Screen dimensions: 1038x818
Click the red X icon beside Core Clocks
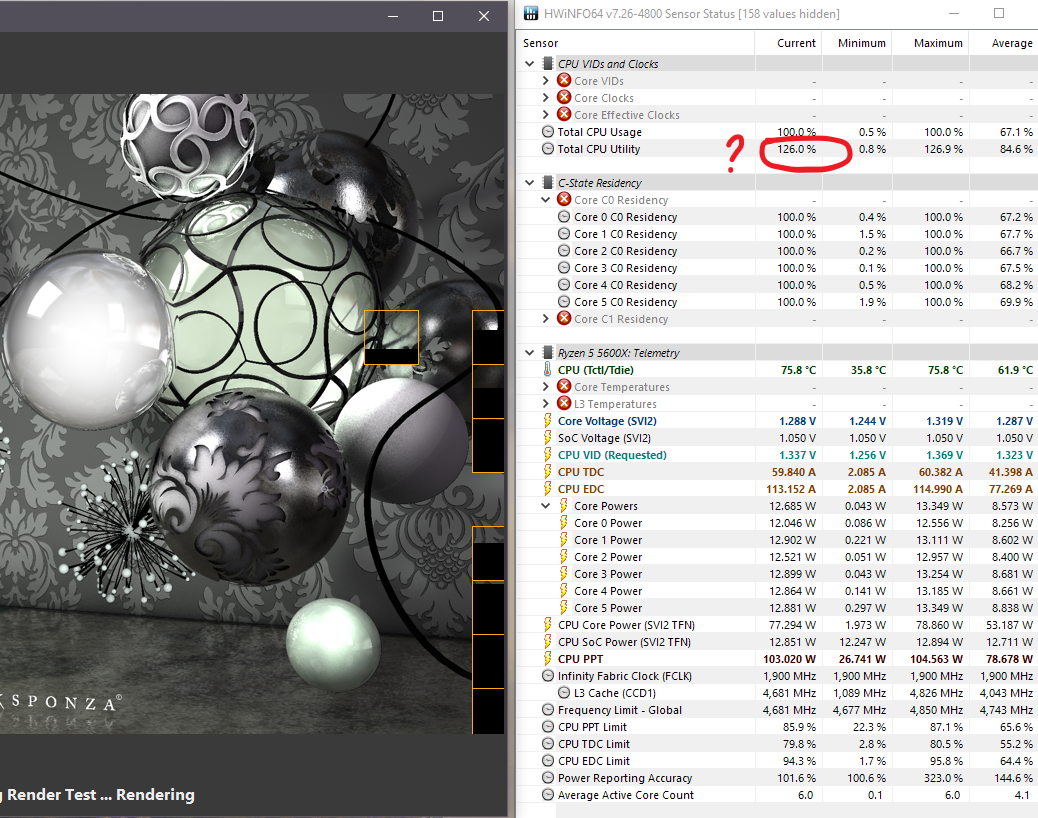click(x=564, y=97)
